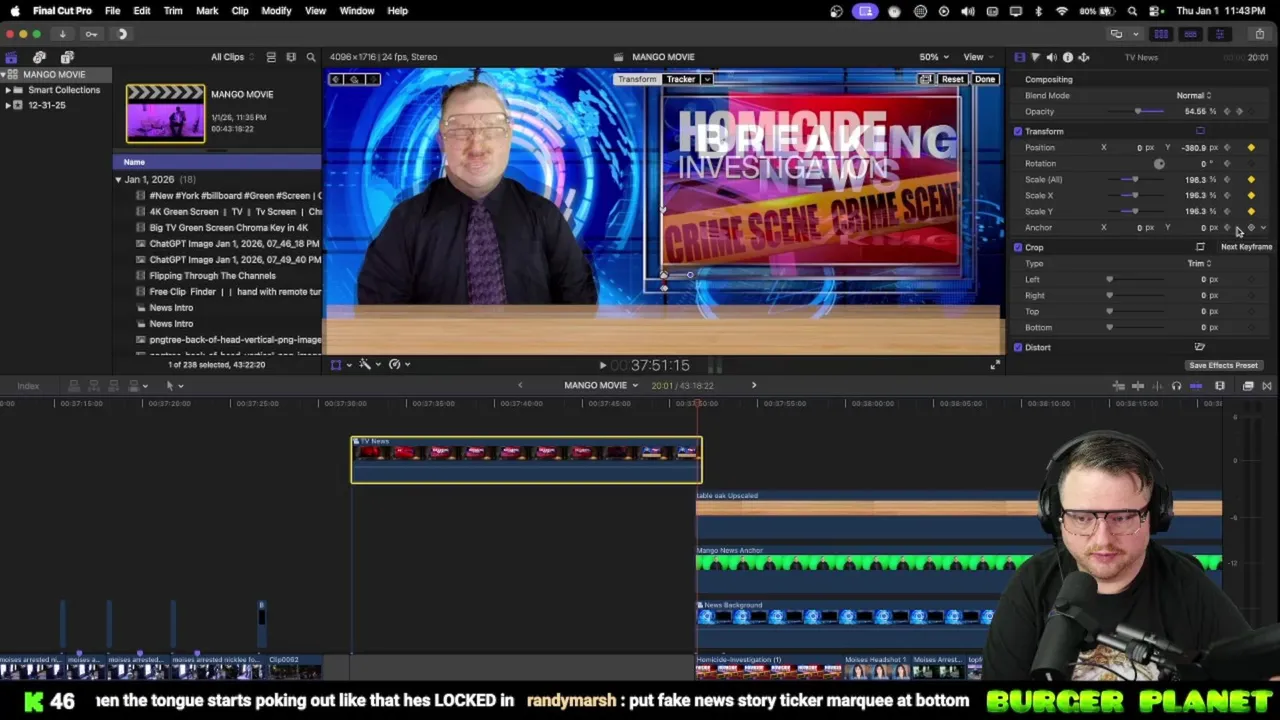Screen dimensions: 1280x720
Task: Open the Share inspector anchor icon
Action: (1083, 57)
